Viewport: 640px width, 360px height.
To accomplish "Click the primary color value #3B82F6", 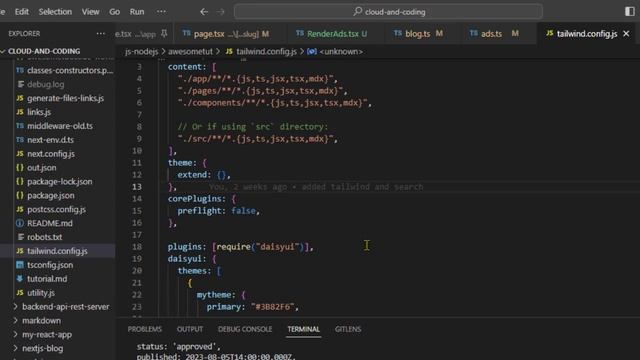I will point(272,307).
